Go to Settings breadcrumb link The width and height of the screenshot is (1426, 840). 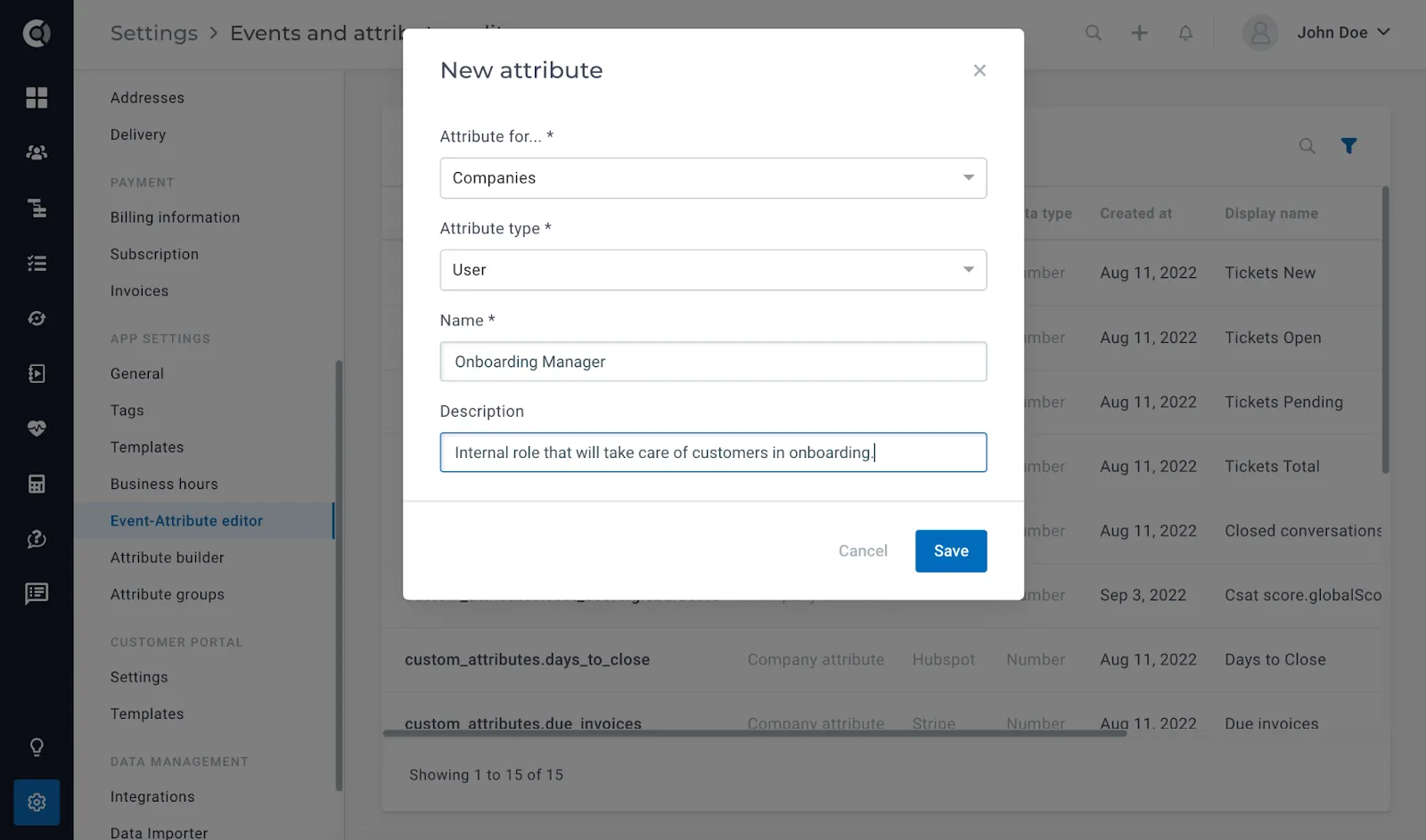point(154,33)
